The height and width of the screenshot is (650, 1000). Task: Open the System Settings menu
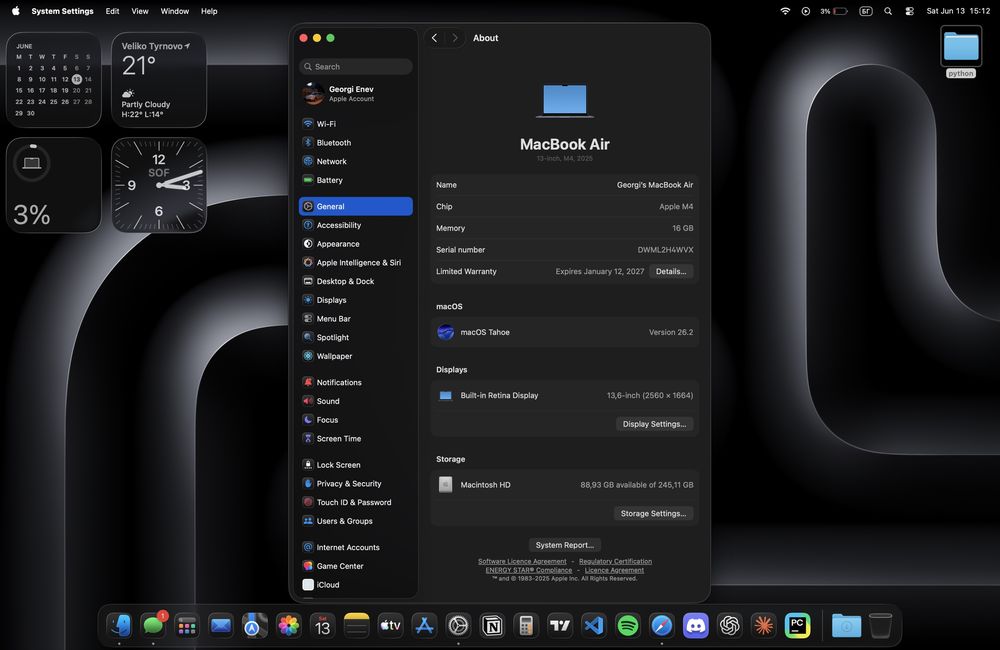coord(62,11)
